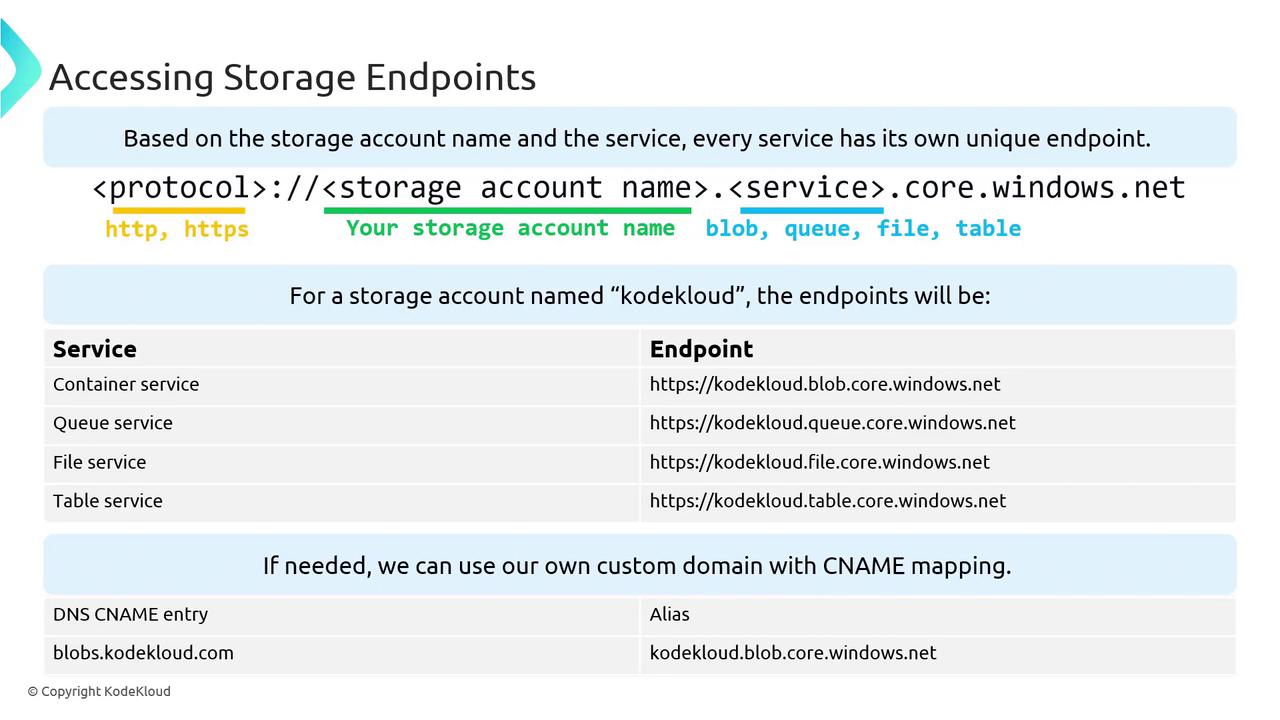
Task: Click the blobs.kodekloud.com CNAME entry
Action: [143, 653]
